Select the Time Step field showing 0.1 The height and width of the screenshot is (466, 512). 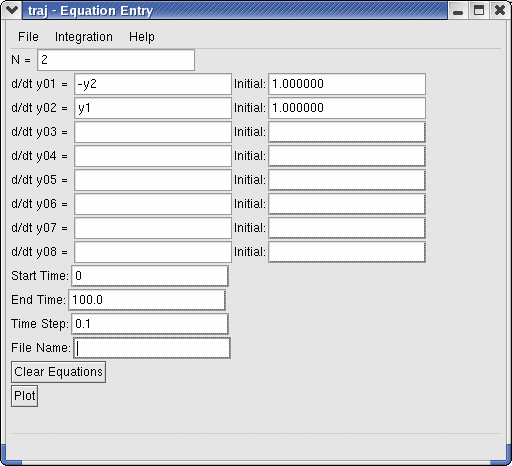coord(150,324)
